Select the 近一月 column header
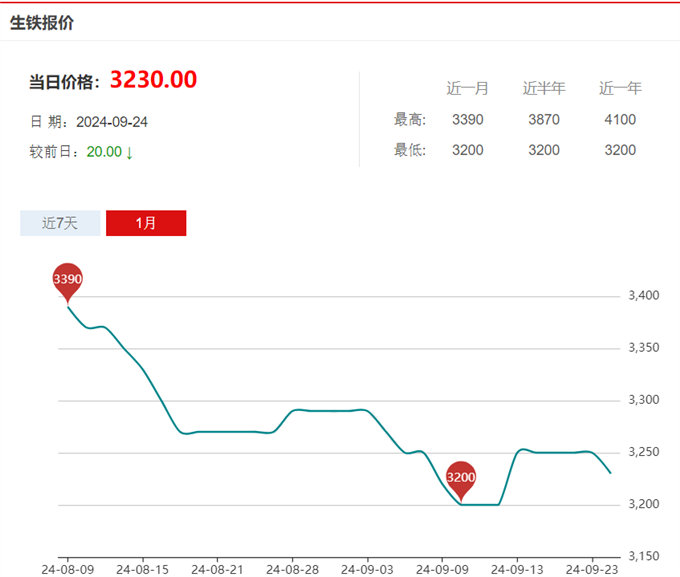The image size is (680, 577). (x=467, y=88)
